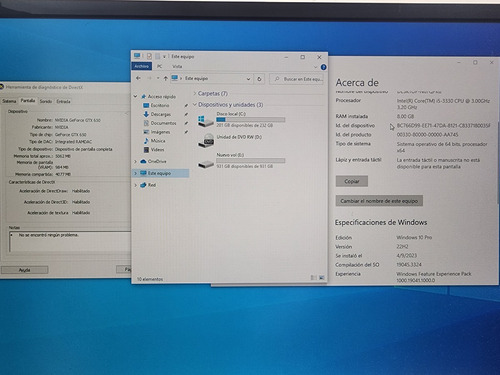500x375 pixels.
Task: Select Nuevo vol (E:) drive icon
Action: pos(206,163)
